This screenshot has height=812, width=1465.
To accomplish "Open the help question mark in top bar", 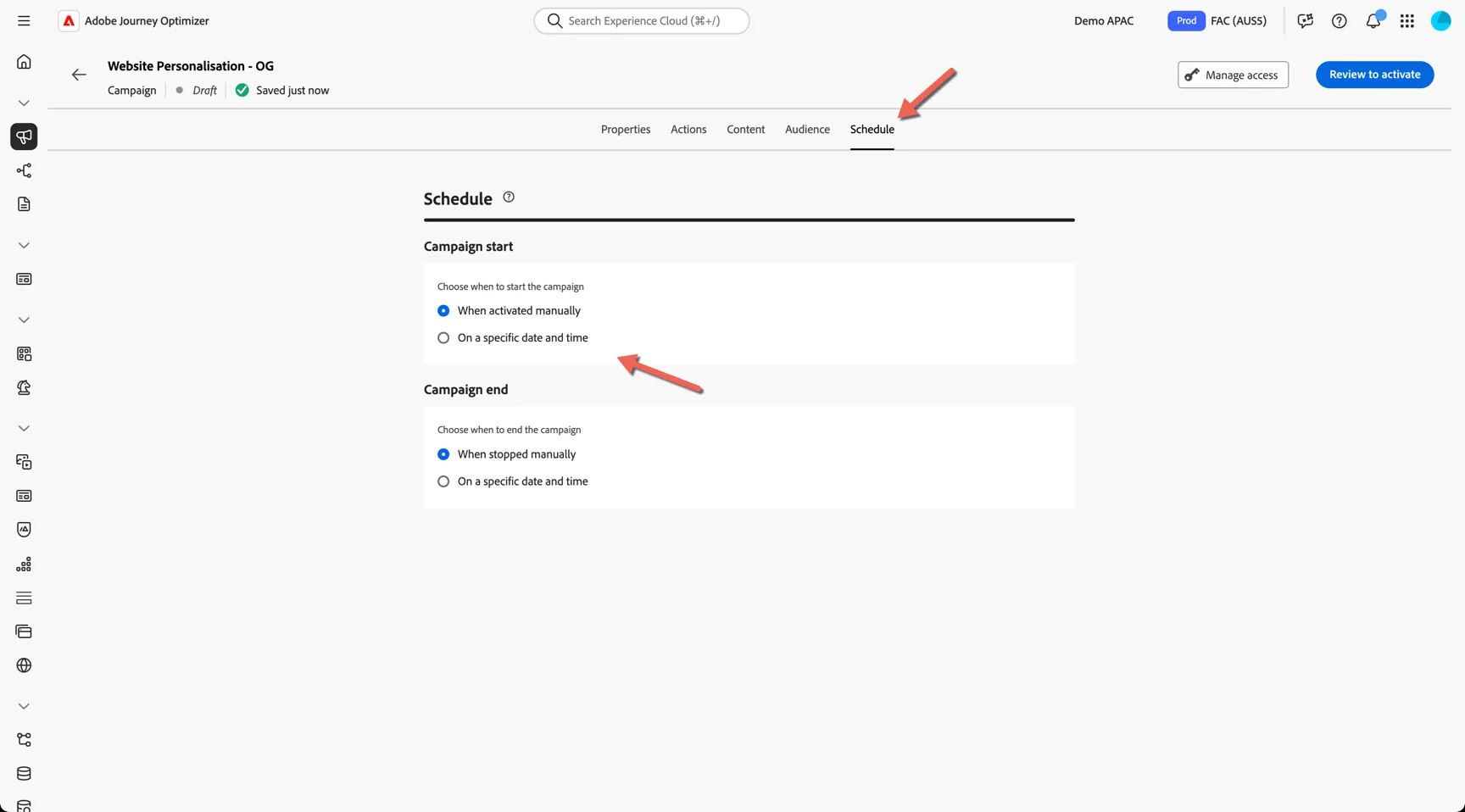I will (1340, 21).
